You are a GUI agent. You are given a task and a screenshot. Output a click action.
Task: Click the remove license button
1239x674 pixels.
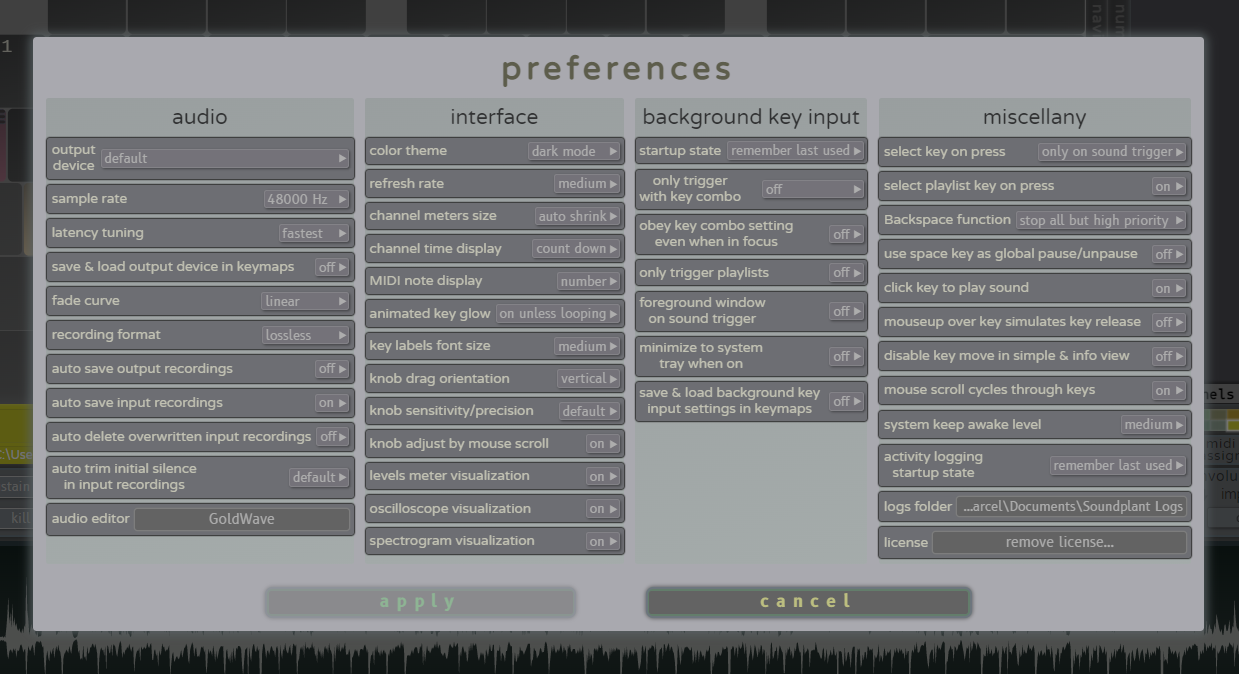click(x=1059, y=543)
